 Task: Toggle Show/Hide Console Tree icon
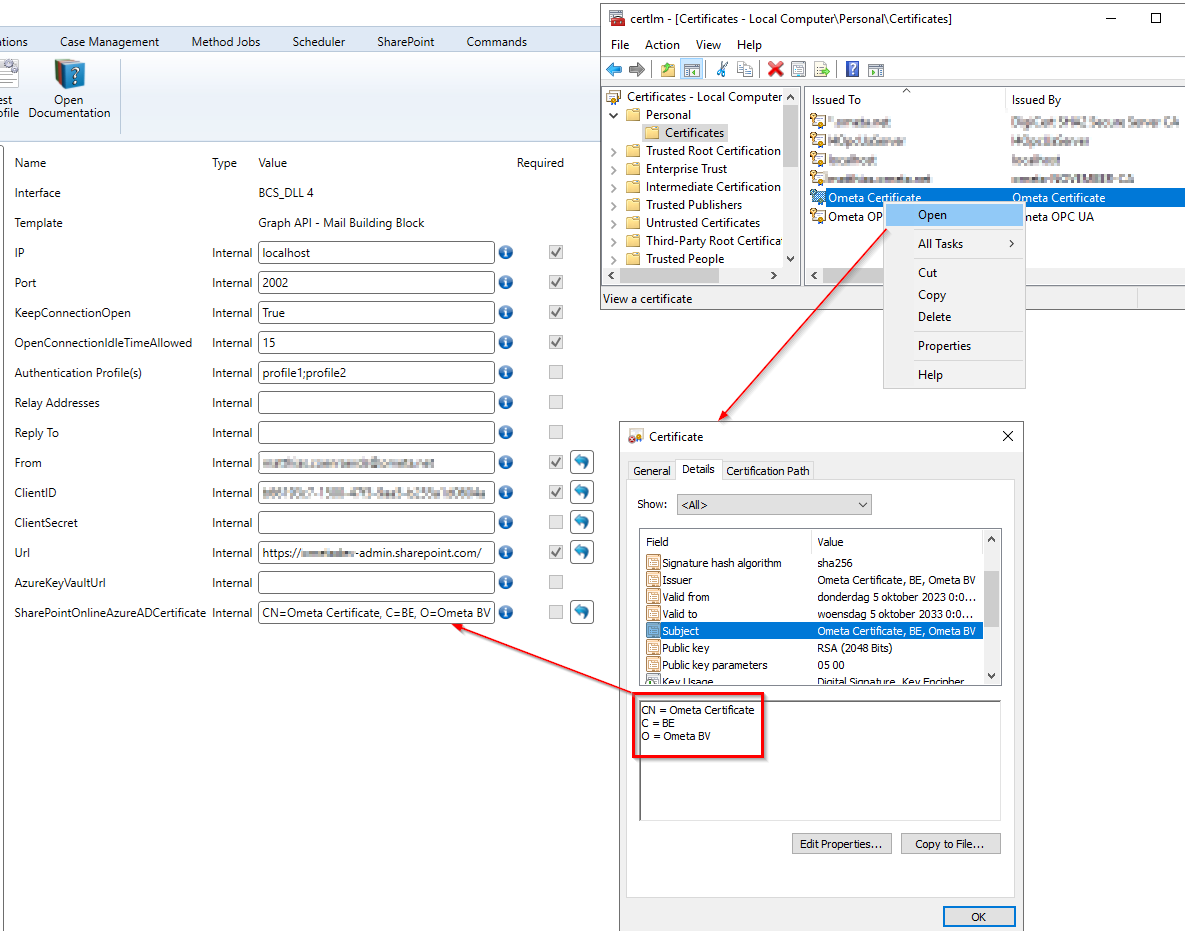pyautogui.click(x=692, y=70)
